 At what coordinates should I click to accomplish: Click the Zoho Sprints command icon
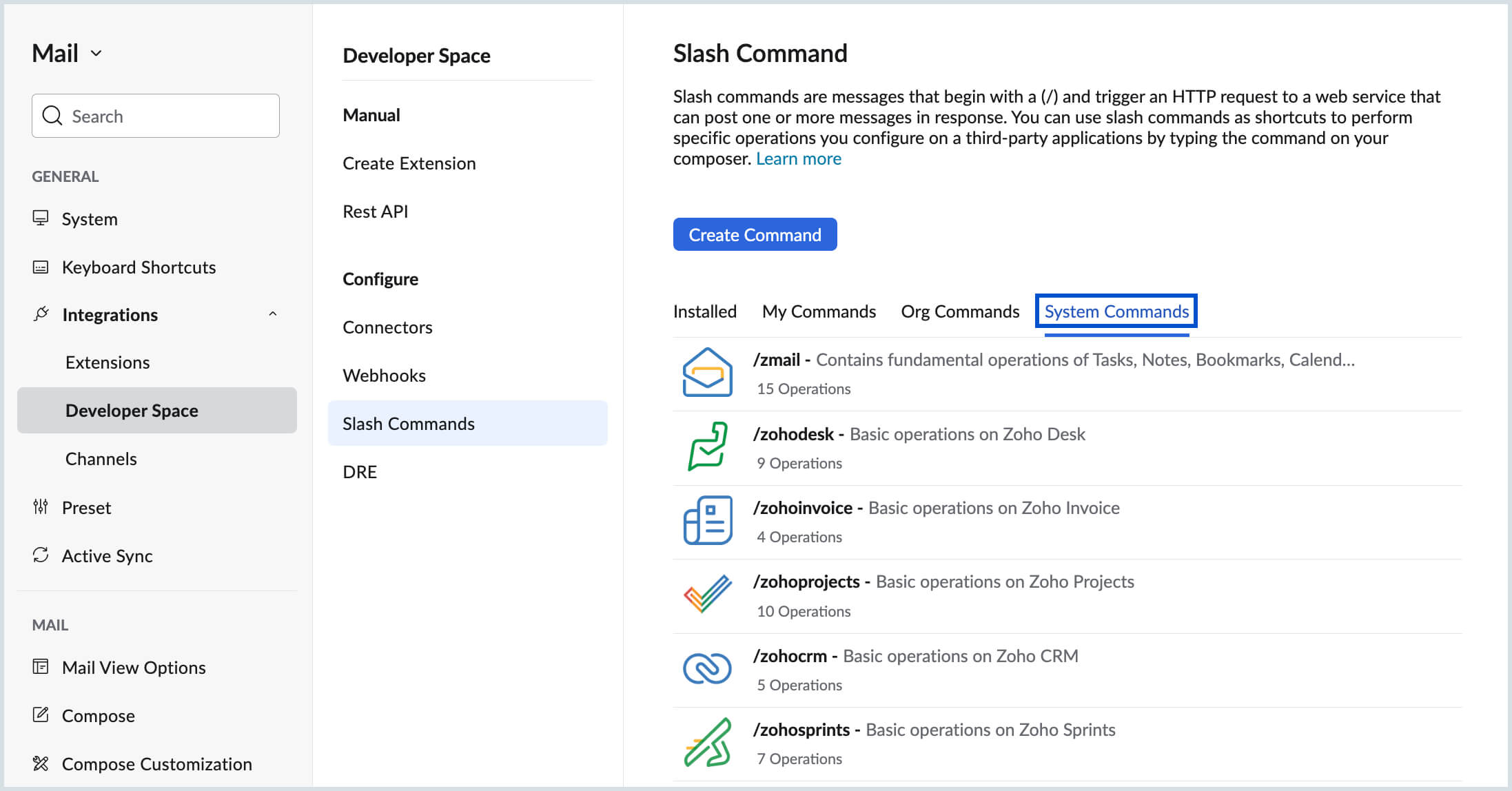(x=707, y=742)
